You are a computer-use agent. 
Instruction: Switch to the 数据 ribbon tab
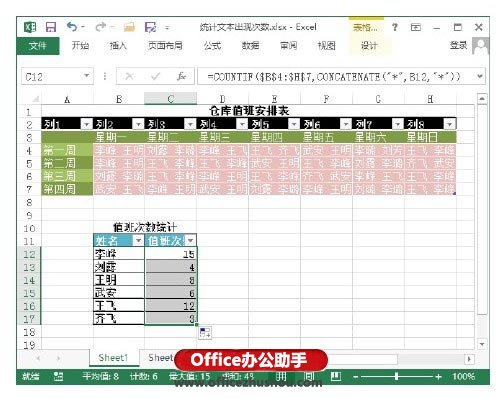click(x=250, y=46)
